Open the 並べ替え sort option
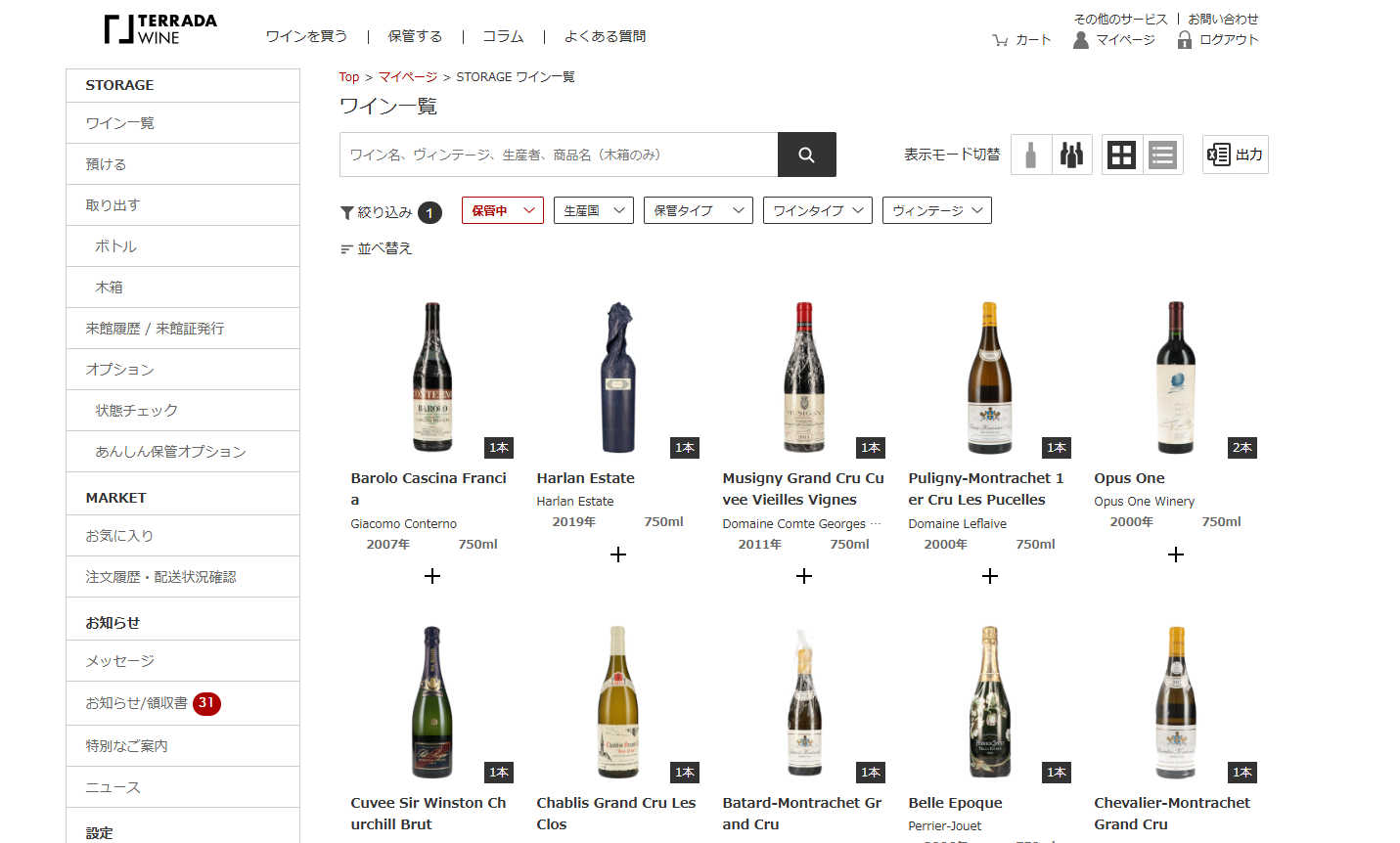This screenshot has height=843, width=1400. (x=377, y=248)
